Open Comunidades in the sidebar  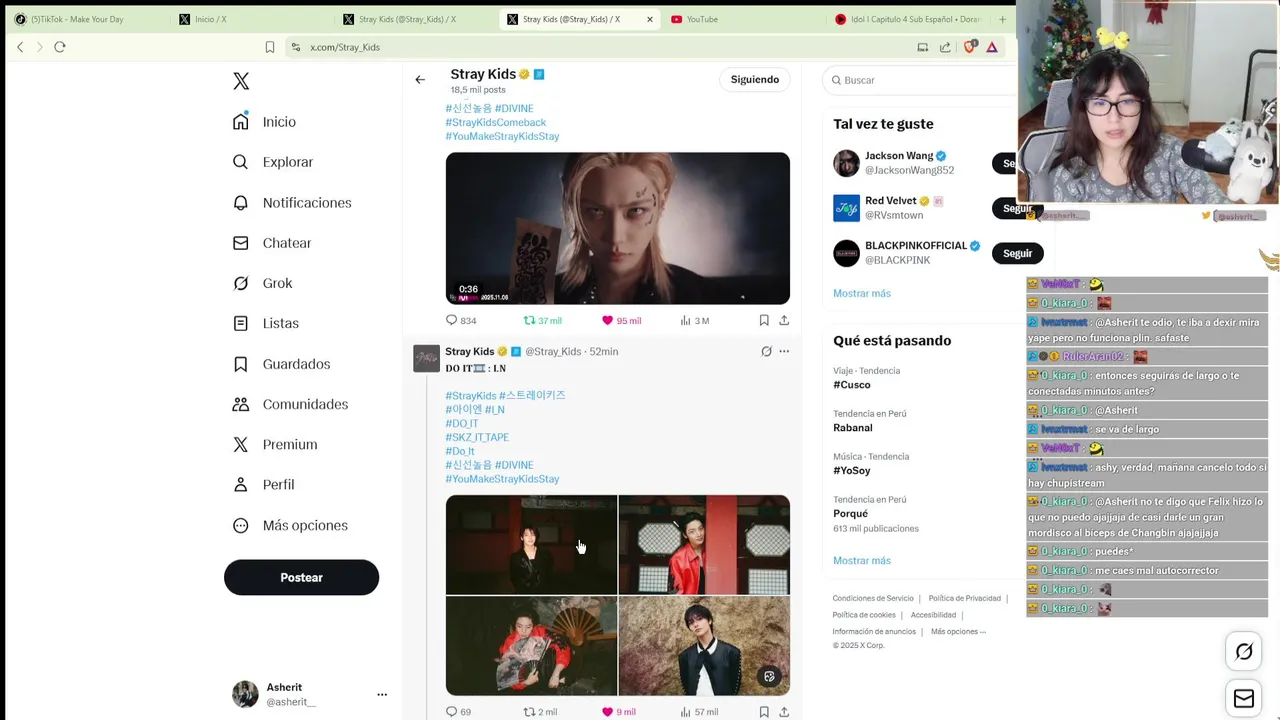coord(290,404)
